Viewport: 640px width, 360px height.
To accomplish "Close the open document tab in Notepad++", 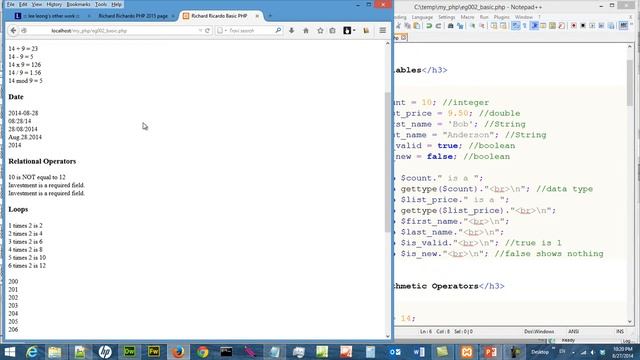I will [404, 38].
